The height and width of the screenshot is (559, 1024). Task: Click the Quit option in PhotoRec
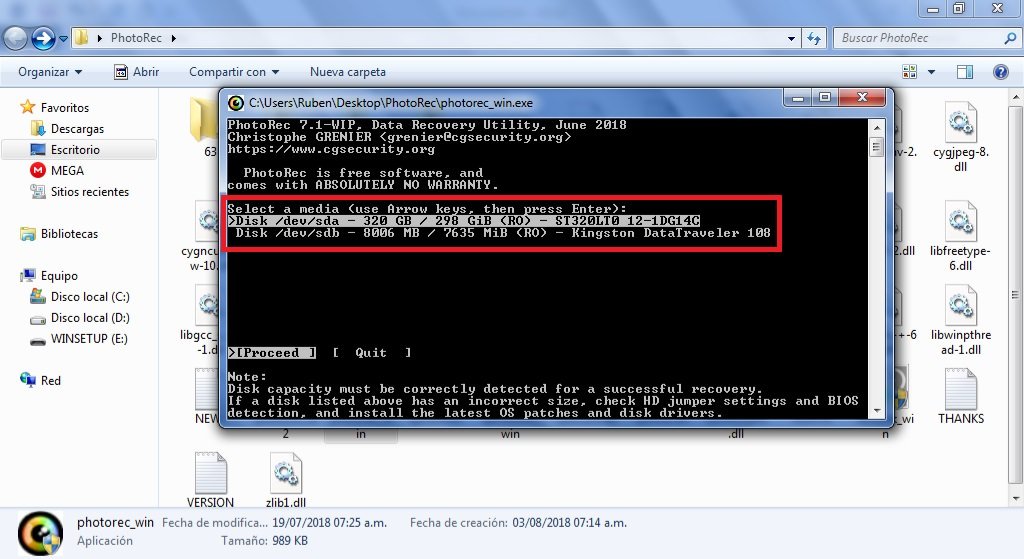(x=372, y=353)
